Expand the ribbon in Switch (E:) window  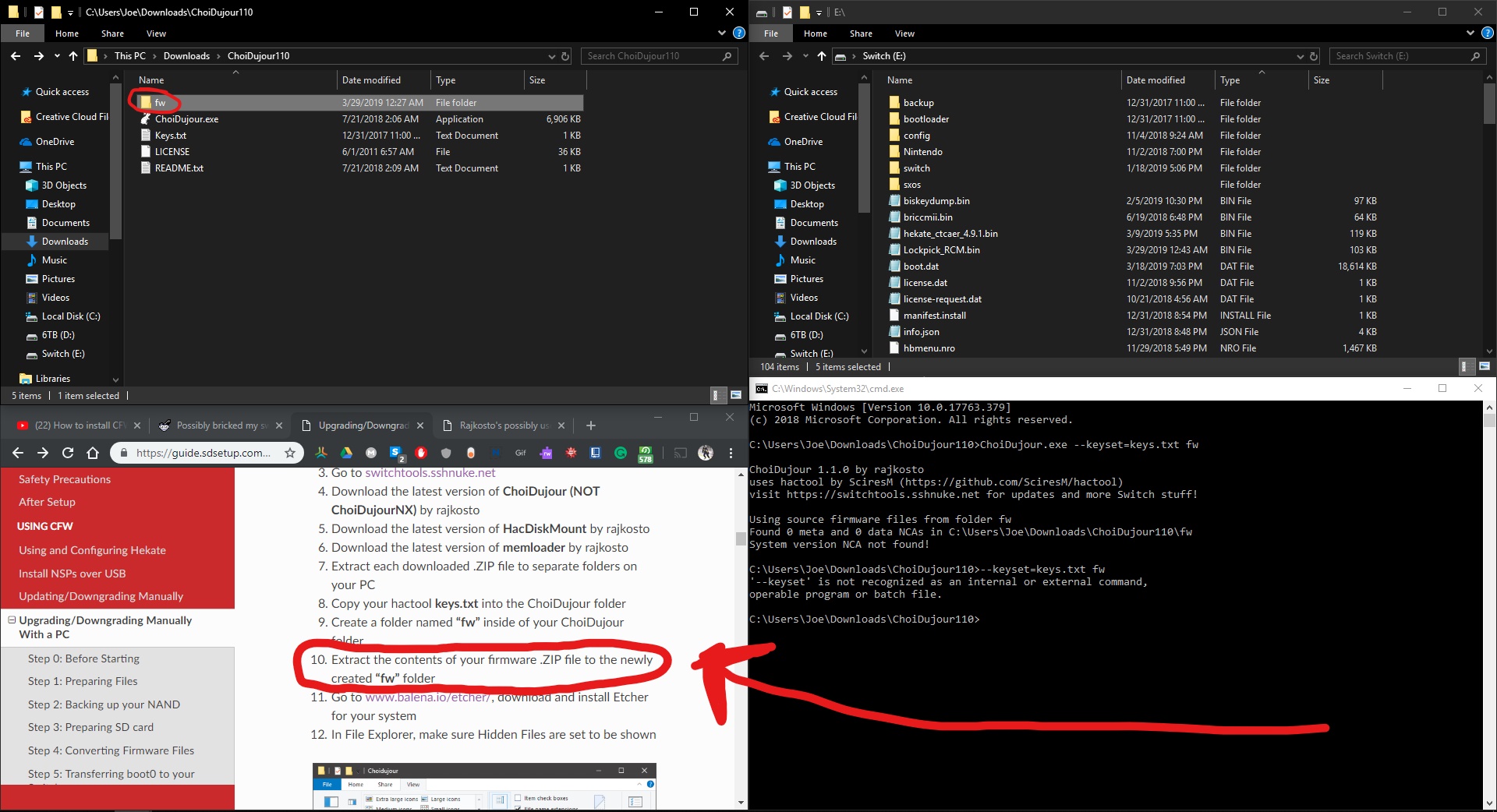tap(1470, 34)
